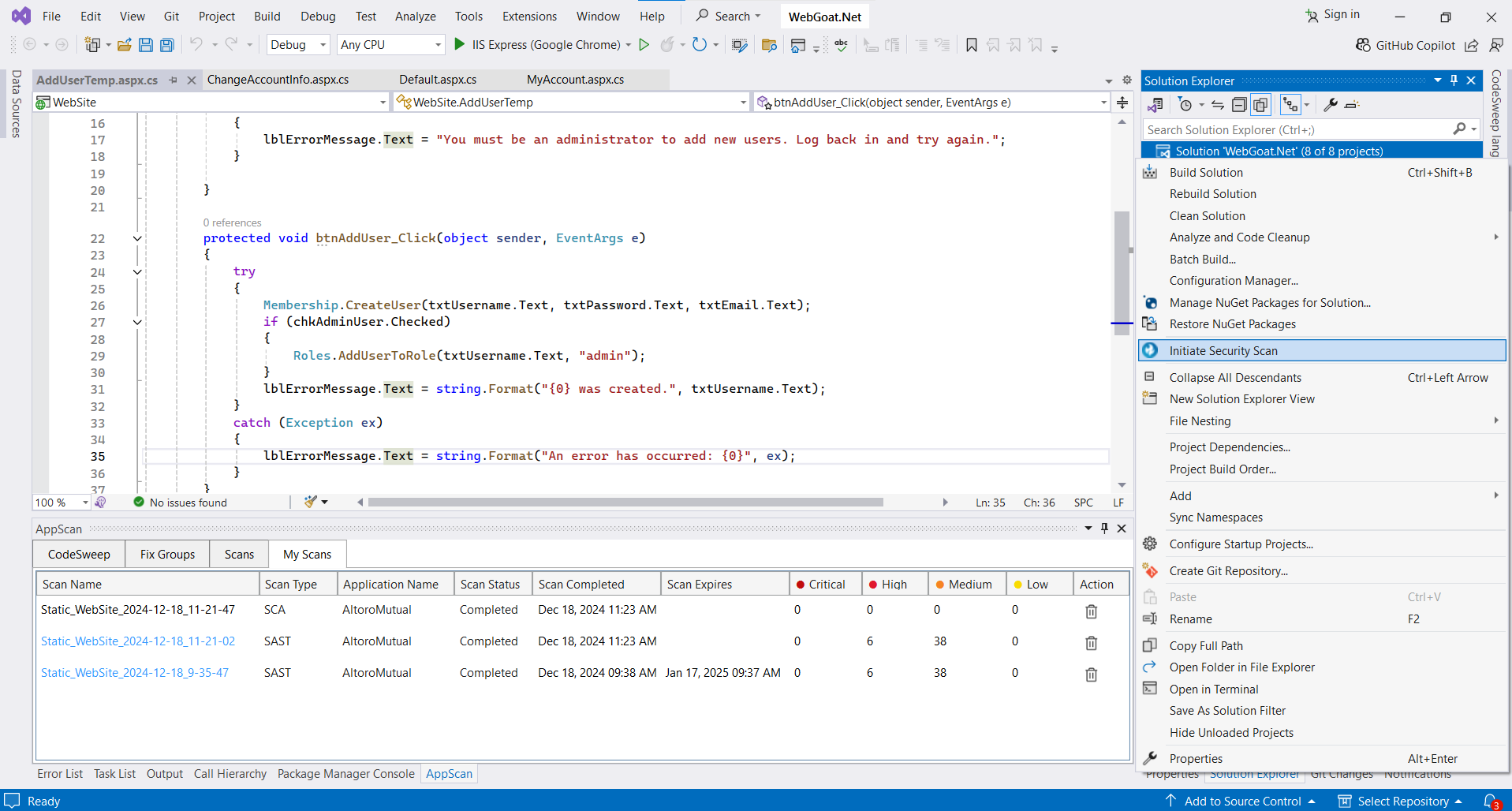This screenshot has width=1512, height=811.
Task: Toggle the Solution Explorer view hierarchy button
Action: (x=1290, y=104)
